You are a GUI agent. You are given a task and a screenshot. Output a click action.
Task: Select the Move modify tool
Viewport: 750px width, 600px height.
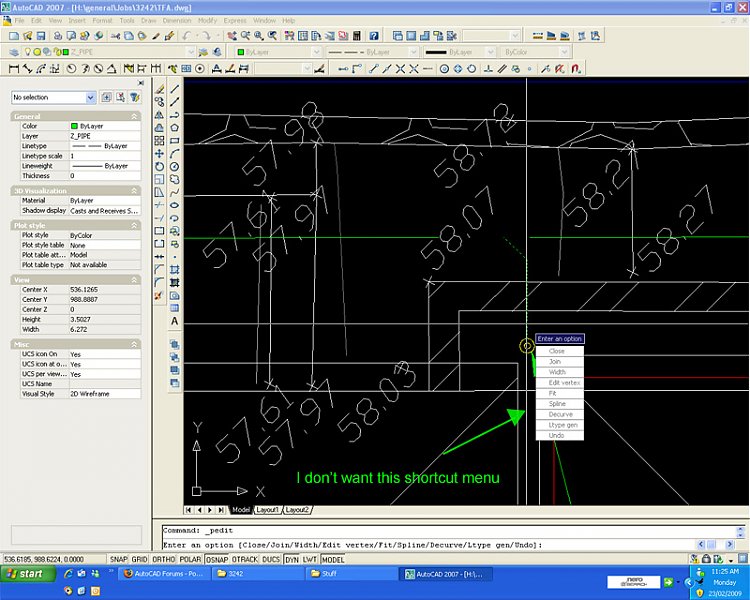(159, 154)
